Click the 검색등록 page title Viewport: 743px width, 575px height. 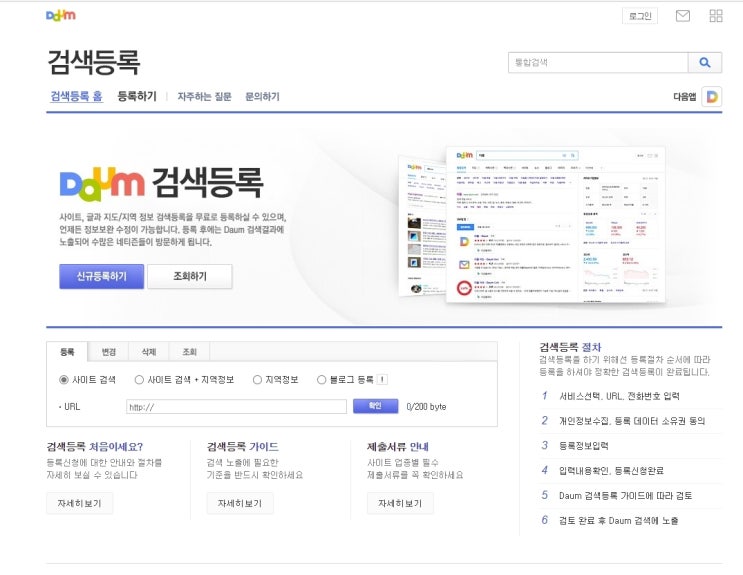point(94,62)
